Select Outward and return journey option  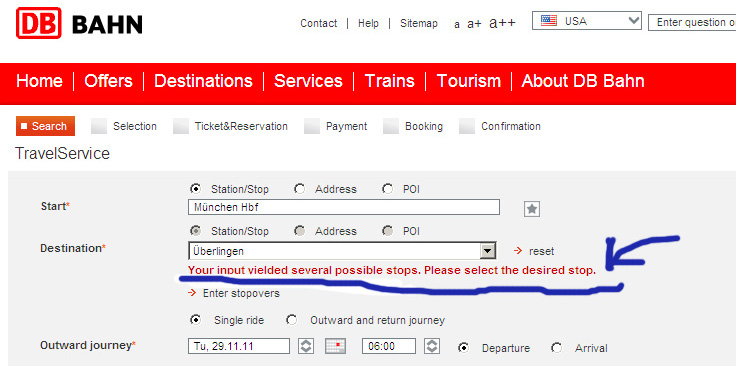[x=291, y=320]
